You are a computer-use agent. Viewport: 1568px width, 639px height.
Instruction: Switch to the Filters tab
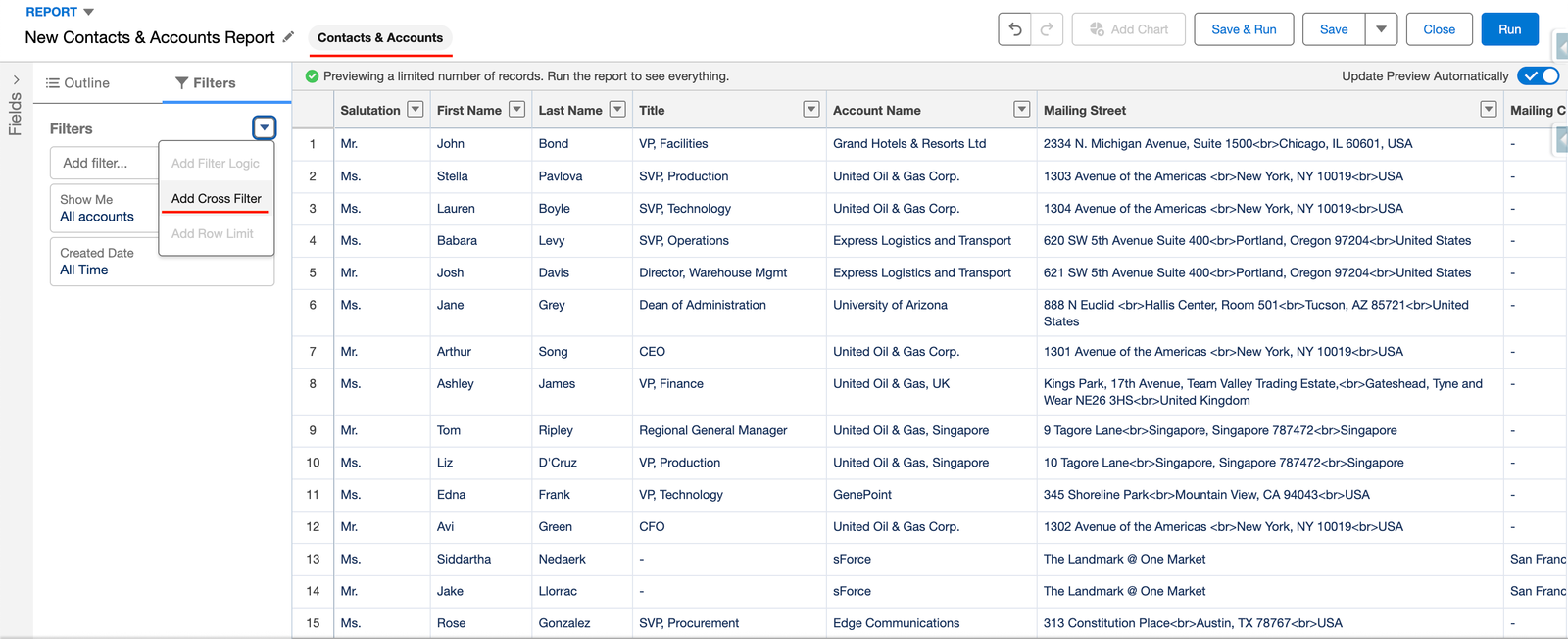(206, 83)
